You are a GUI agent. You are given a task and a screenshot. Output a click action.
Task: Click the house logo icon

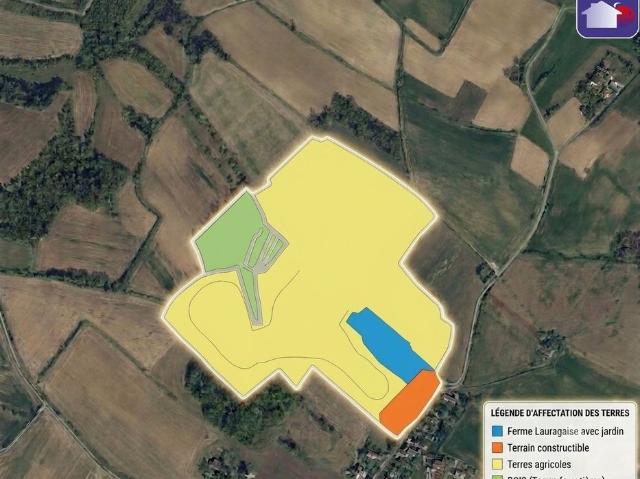coord(608,18)
